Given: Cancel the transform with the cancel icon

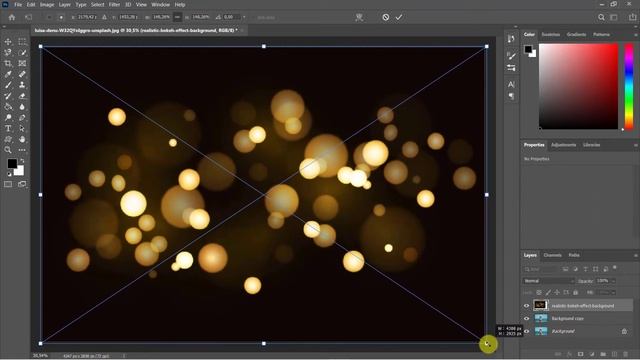Looking at the screenshot, I should click(x=385, y=17).
